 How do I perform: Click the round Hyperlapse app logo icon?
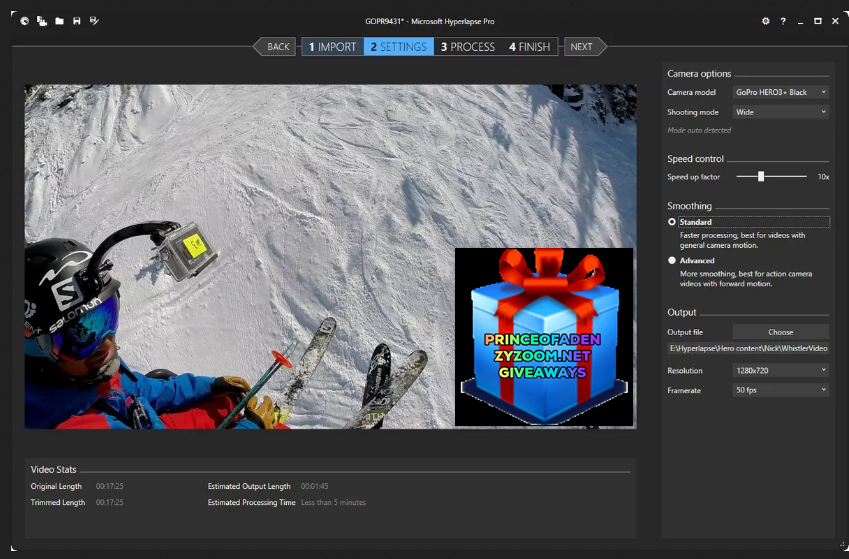[x=24, y=21]
